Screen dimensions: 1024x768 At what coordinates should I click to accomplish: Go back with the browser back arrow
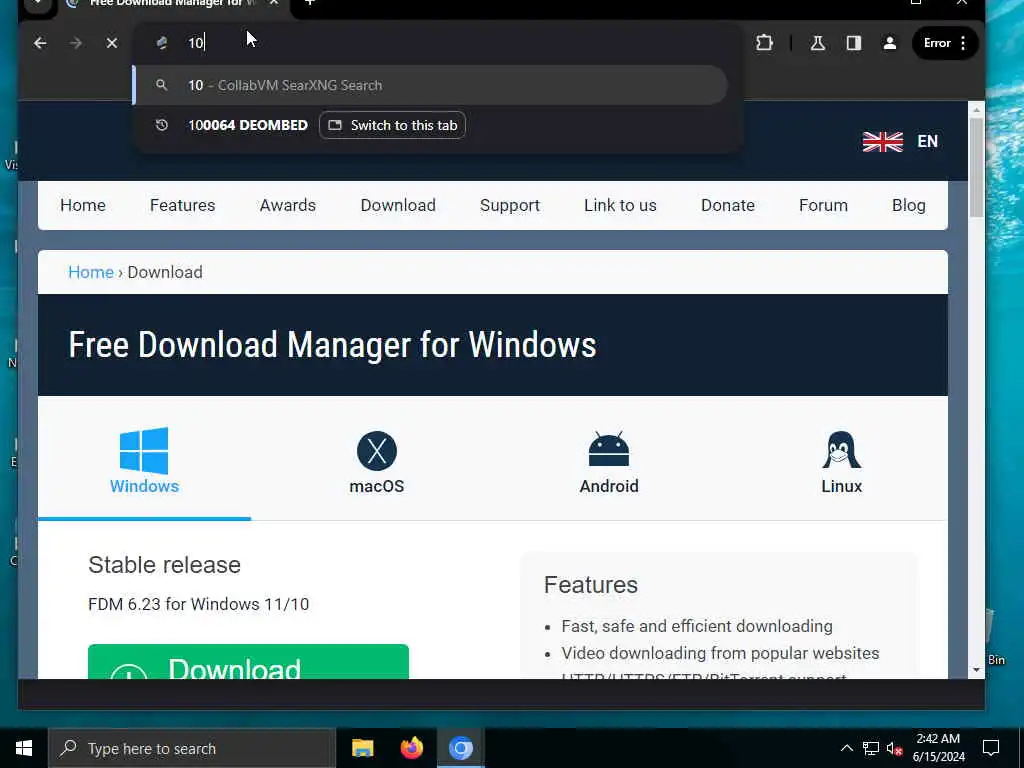(x=40, y=43)
